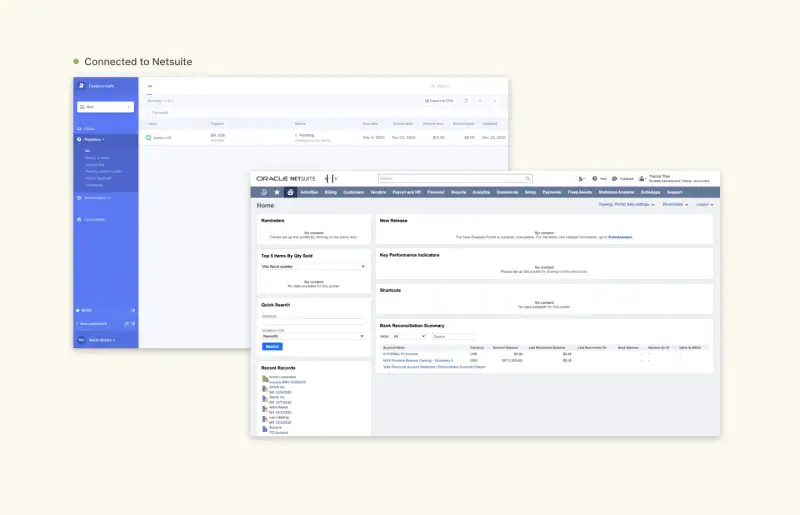Expand the Search For dropdown in Quick Search
800x515 pixels.
(x=312, y=336)
